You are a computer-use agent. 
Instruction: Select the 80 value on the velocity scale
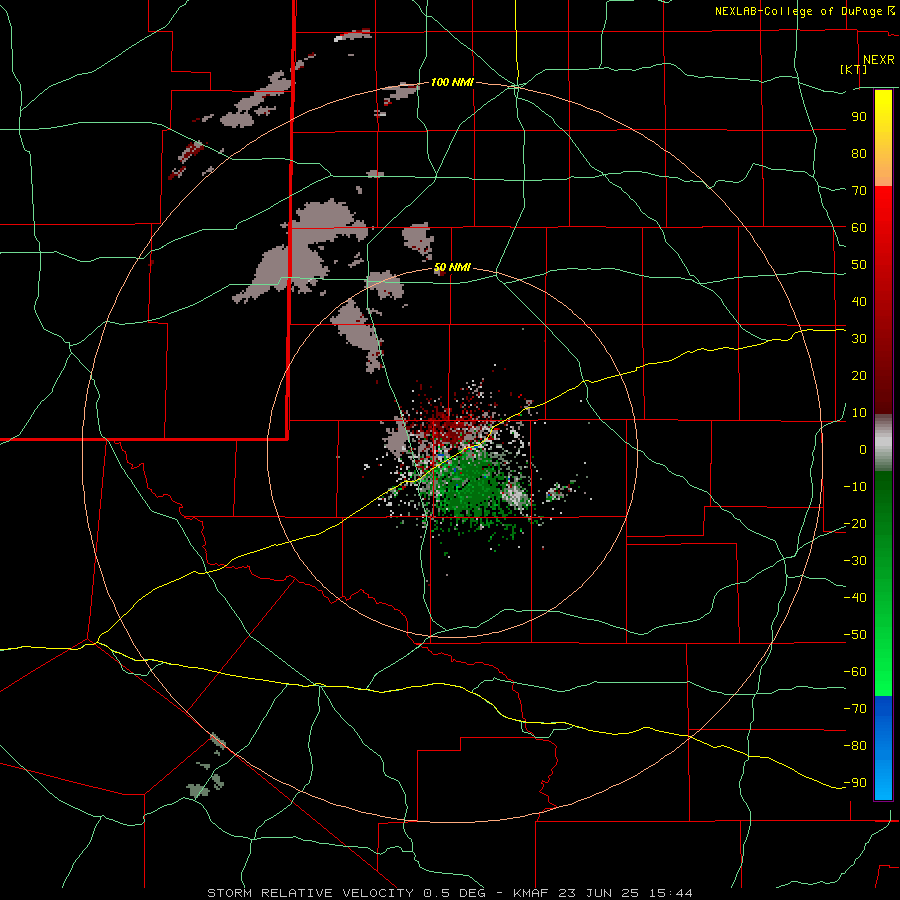pyautogui.click(x=859, y=153)
